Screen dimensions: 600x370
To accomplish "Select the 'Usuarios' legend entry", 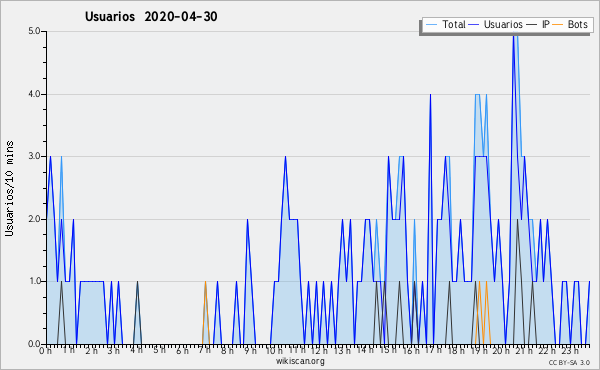I will (x=503, y=24).
